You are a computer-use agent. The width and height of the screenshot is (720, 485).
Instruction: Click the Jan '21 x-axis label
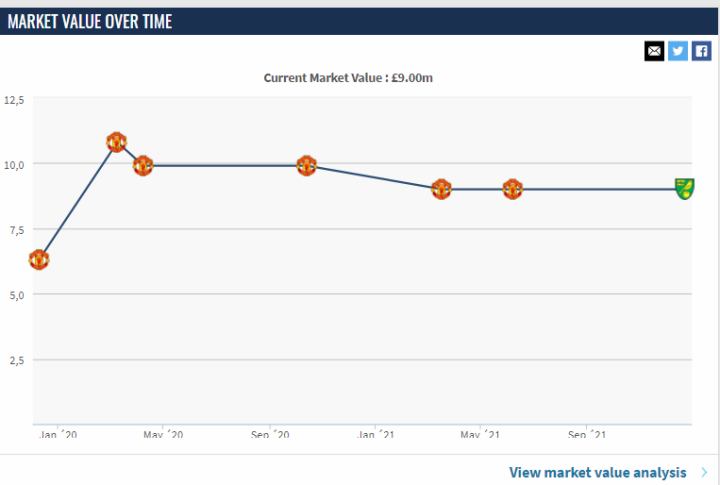pos(374,435)
